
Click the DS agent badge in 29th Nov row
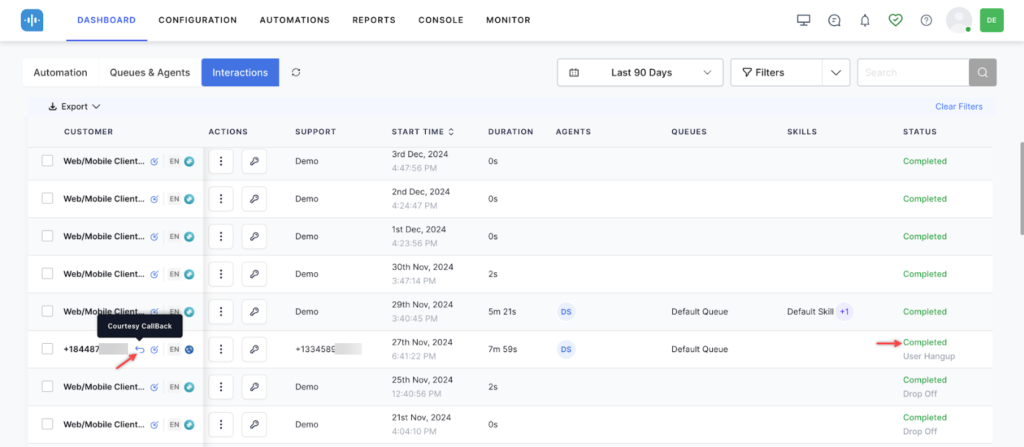pos(566,312)
